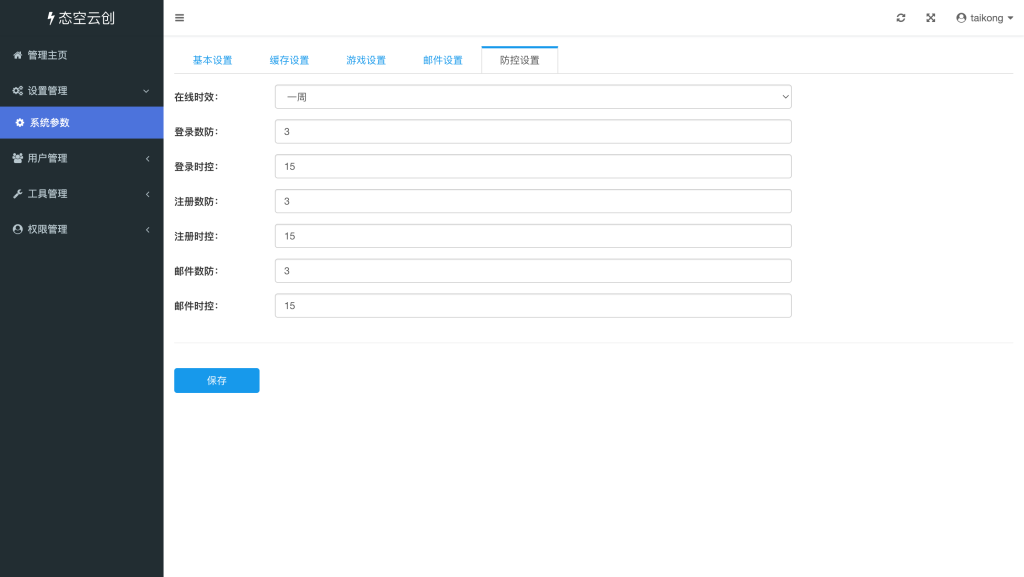The image size is (1024, 577).
Task: Click the users icon beside 用户管理
Action: pyautogui.click(x=17, y=158)
